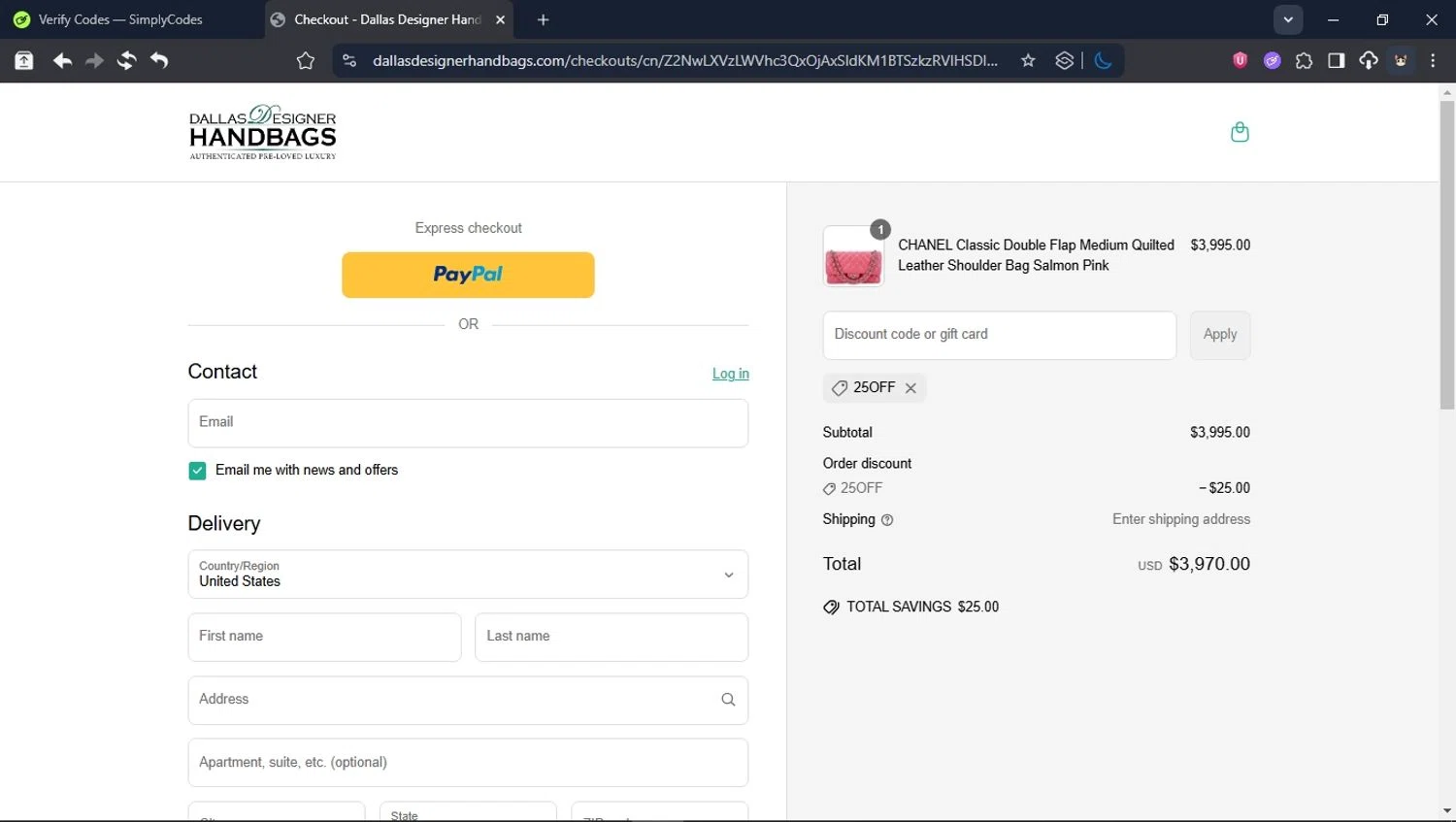Click the CHANEL Classic Double Flap product name
The width and height of the screenshot is (1456, 822).
pyautogui.click(x=1036, y=255)
